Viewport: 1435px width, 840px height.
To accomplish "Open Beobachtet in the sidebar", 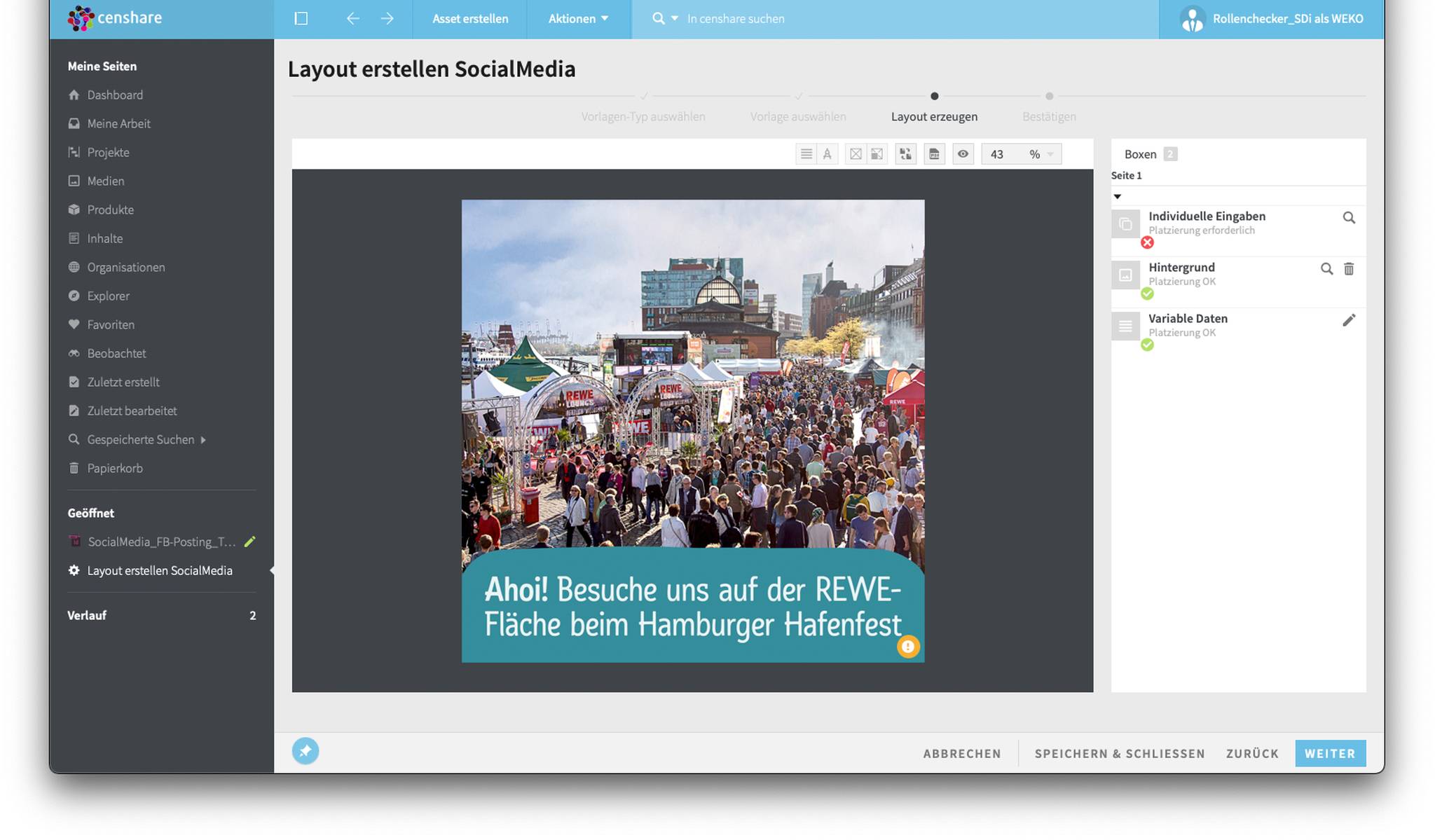I will coord(116,354).
